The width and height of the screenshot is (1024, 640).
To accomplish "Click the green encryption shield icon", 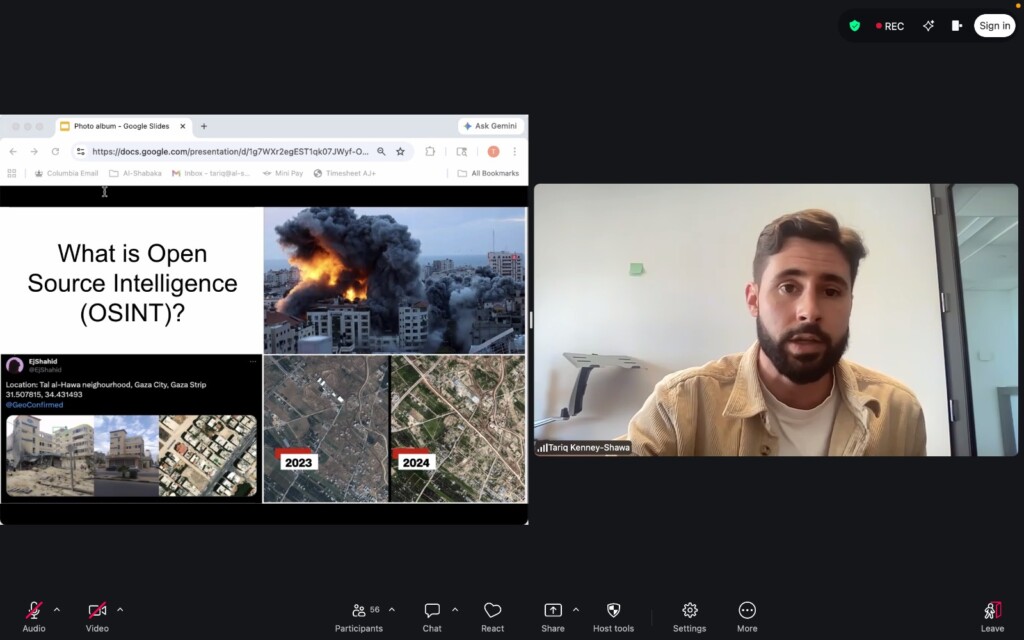I will point(854,26).
